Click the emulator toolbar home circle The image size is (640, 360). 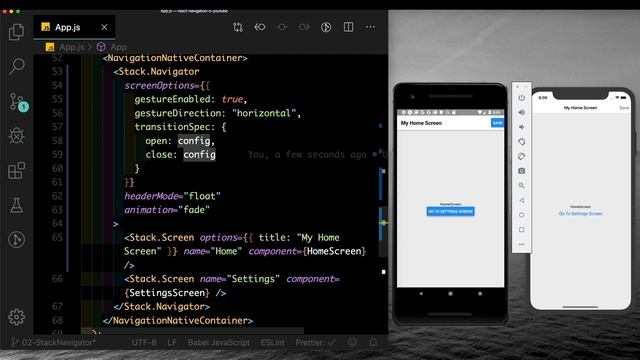coord(522,215)
